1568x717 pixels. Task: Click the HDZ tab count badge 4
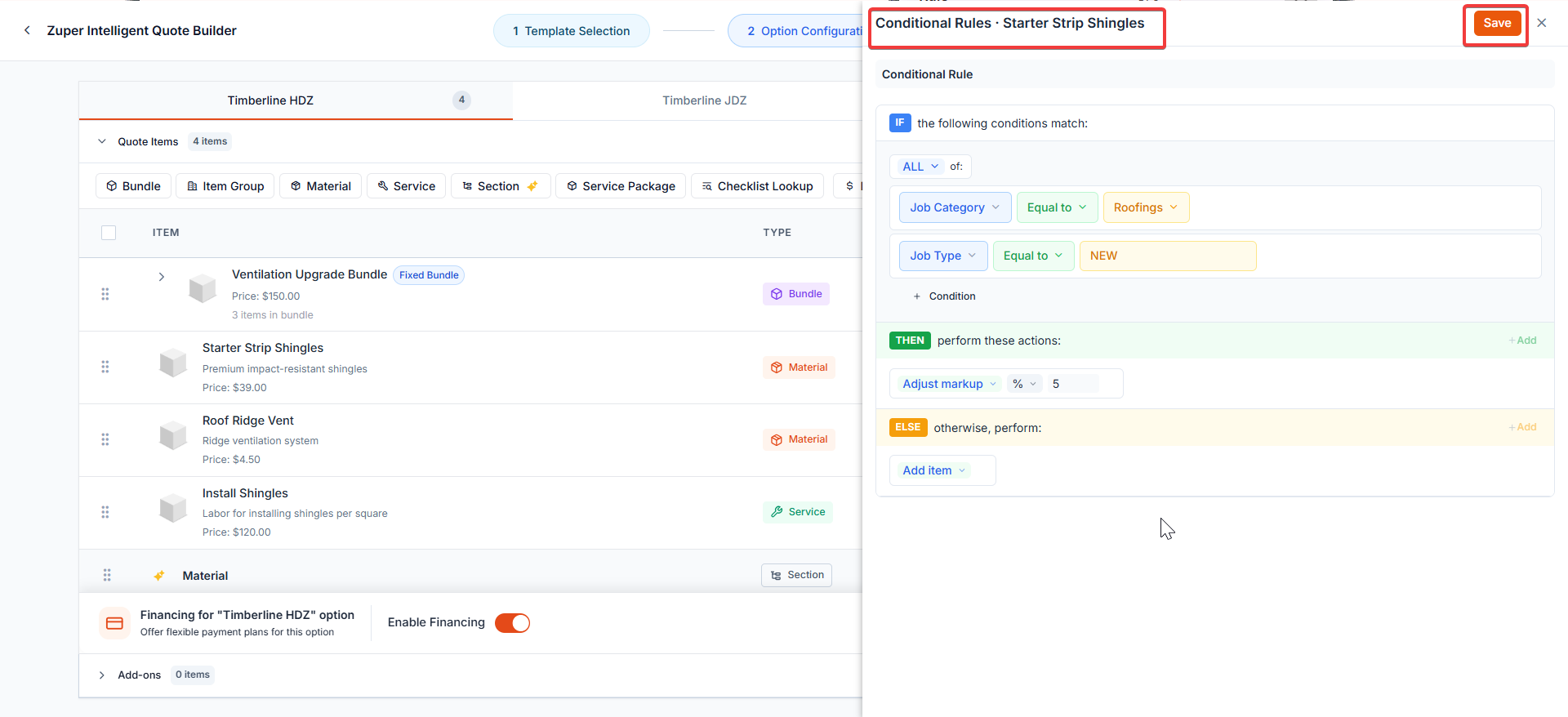[x=461, y=100]
